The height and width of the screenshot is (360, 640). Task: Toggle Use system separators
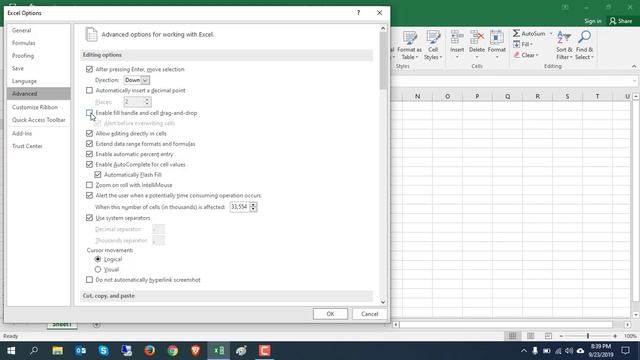89,218
